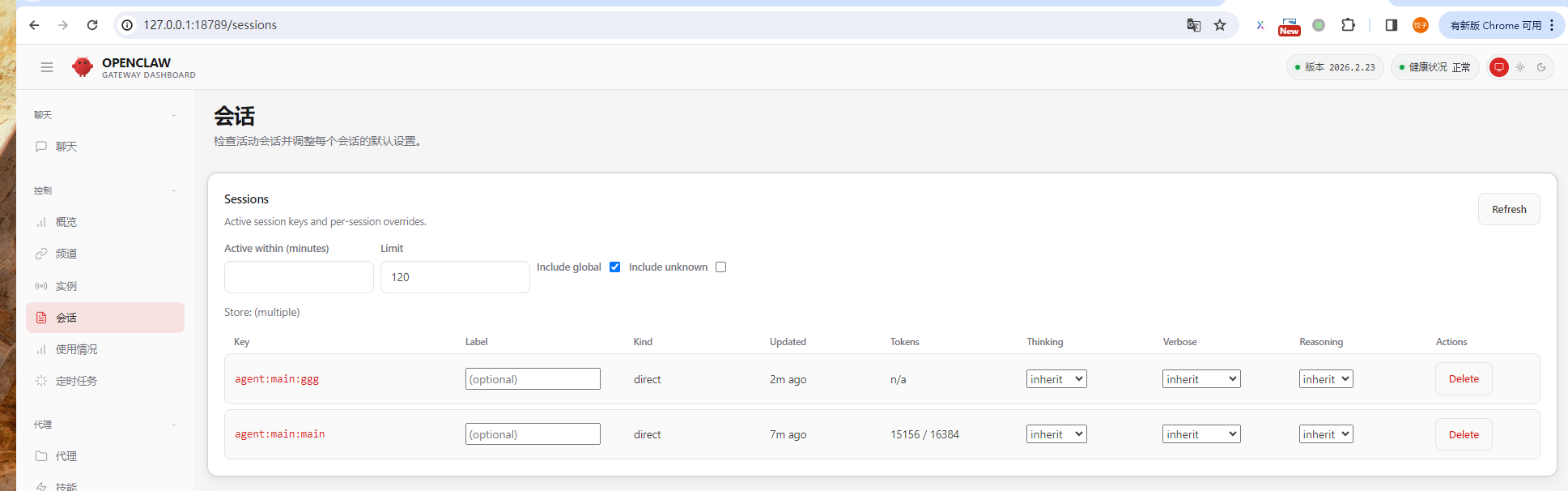Click the Limit field showing 120
1568x491 pixels.
(455, 277)
